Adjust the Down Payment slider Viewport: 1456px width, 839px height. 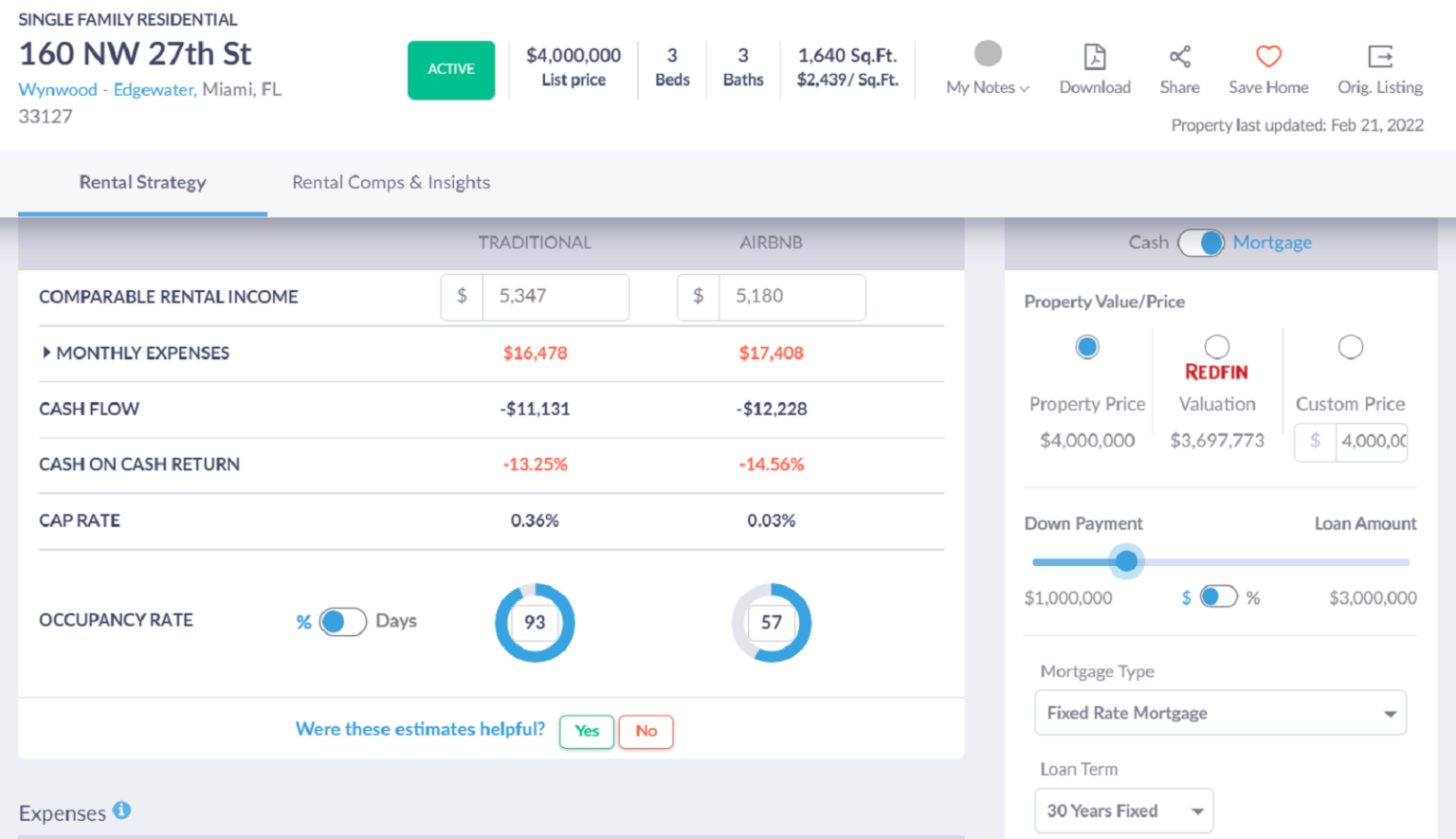[x=1126, y=561]
